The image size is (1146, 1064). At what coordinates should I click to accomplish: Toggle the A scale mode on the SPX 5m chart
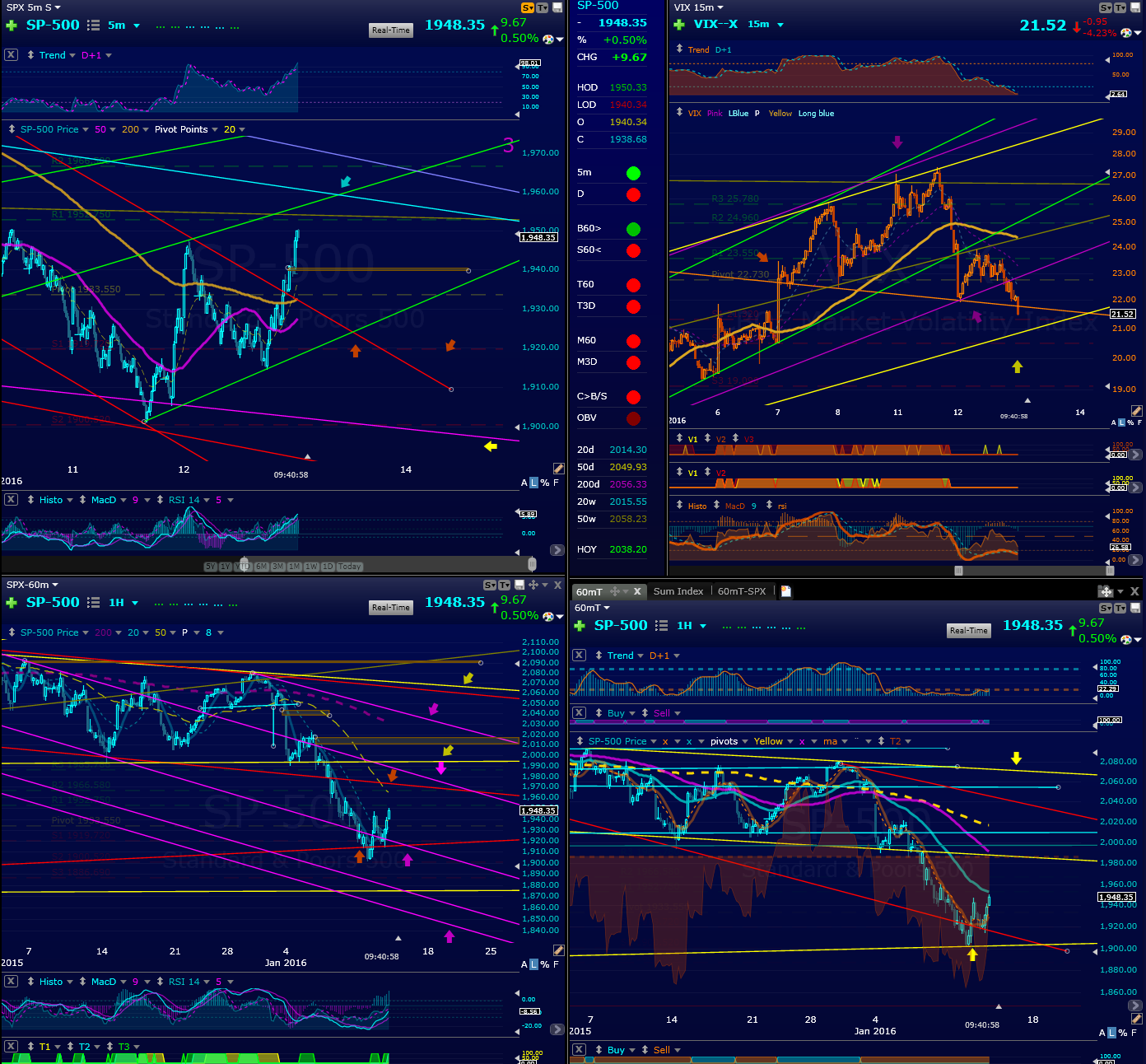(524, 483)
